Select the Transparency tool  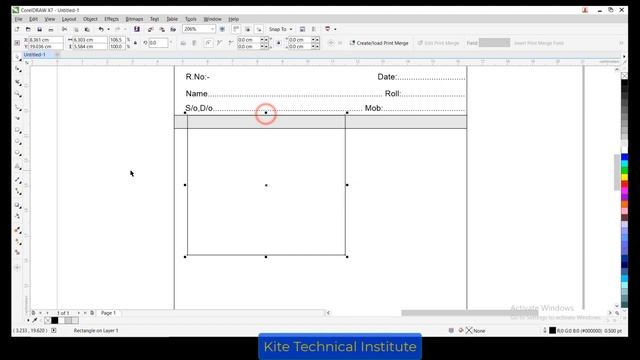(18, 216)
